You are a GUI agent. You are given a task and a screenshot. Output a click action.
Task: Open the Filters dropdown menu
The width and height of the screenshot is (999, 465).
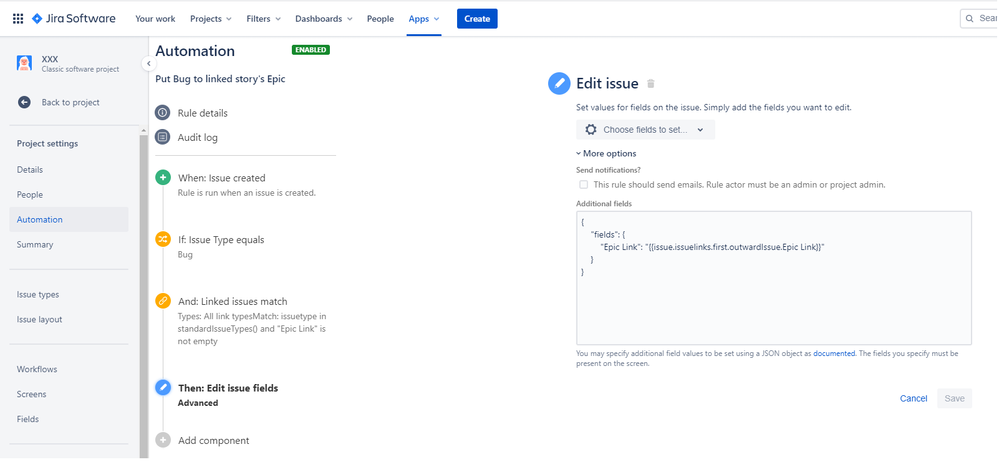(x=264, y=18)
